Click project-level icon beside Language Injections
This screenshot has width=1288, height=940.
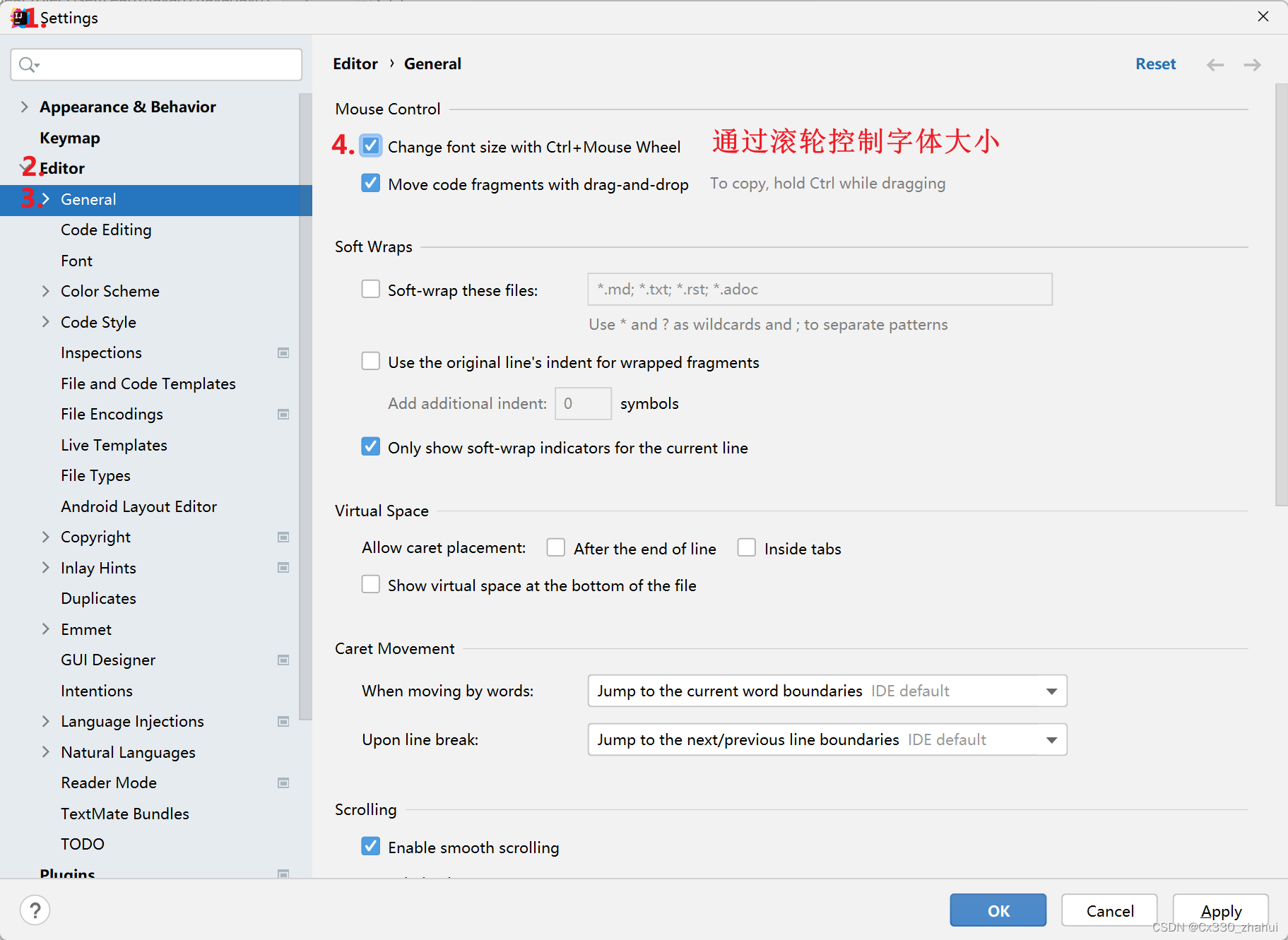pyautogui.click(x=283, y=721)
